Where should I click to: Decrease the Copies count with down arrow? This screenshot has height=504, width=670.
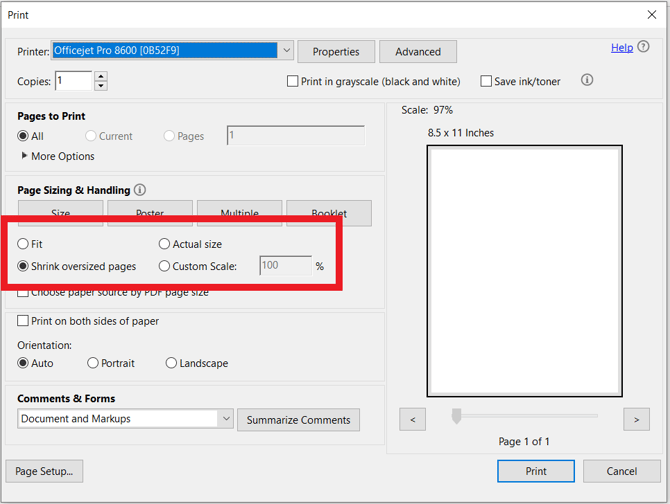(101, 86)
